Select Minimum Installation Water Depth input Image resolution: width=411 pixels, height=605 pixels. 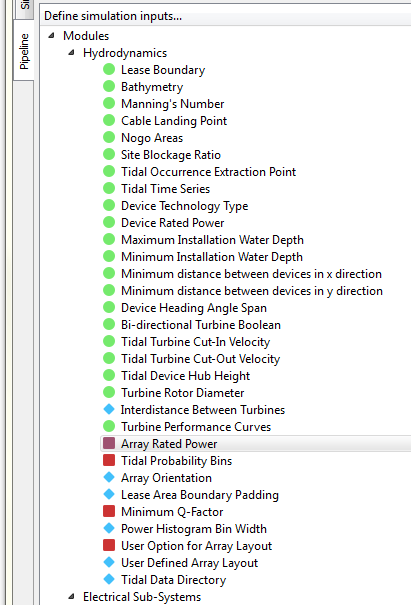tap(212, 257)
